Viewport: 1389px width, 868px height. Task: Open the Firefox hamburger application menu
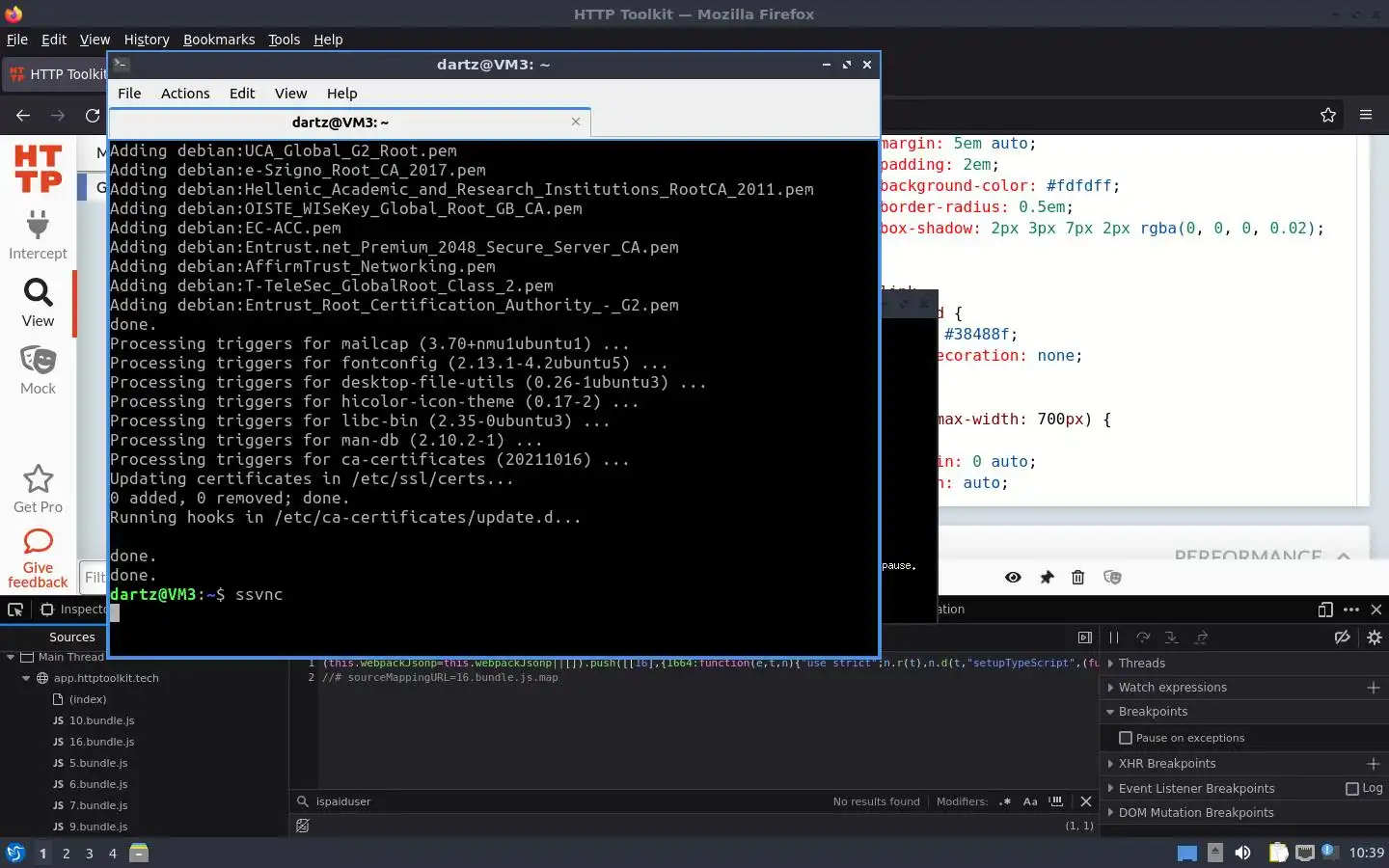click(1366, 115)
